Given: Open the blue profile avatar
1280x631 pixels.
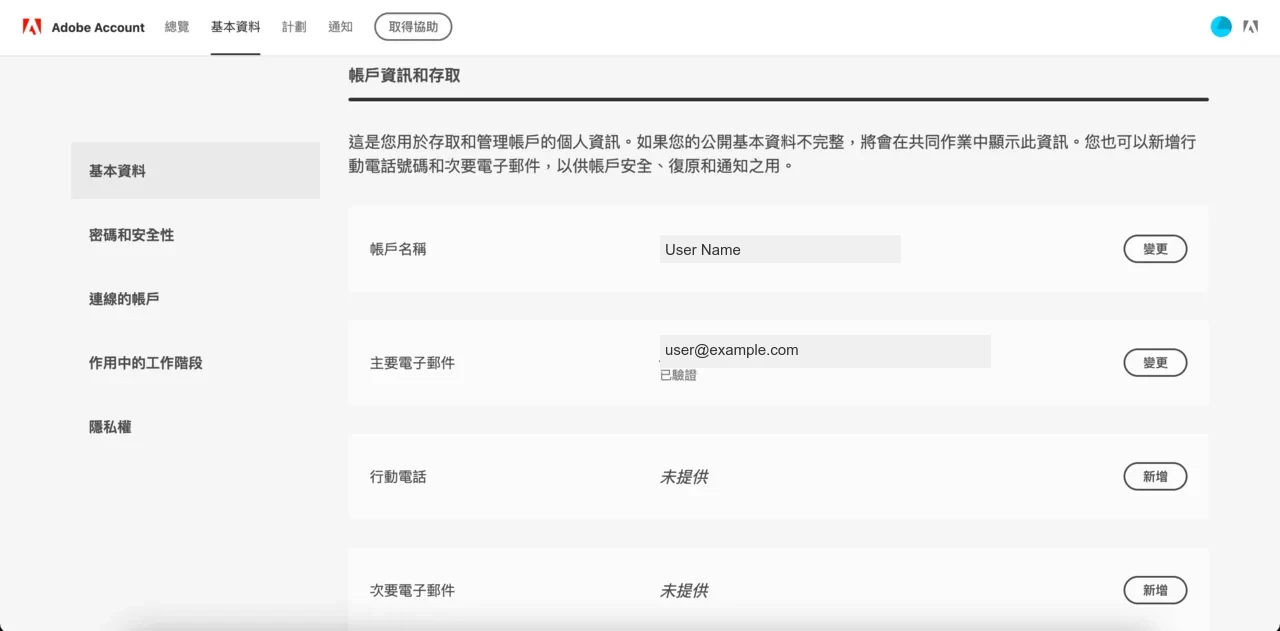Looking at the screenshot, I should pos(1221,27).
